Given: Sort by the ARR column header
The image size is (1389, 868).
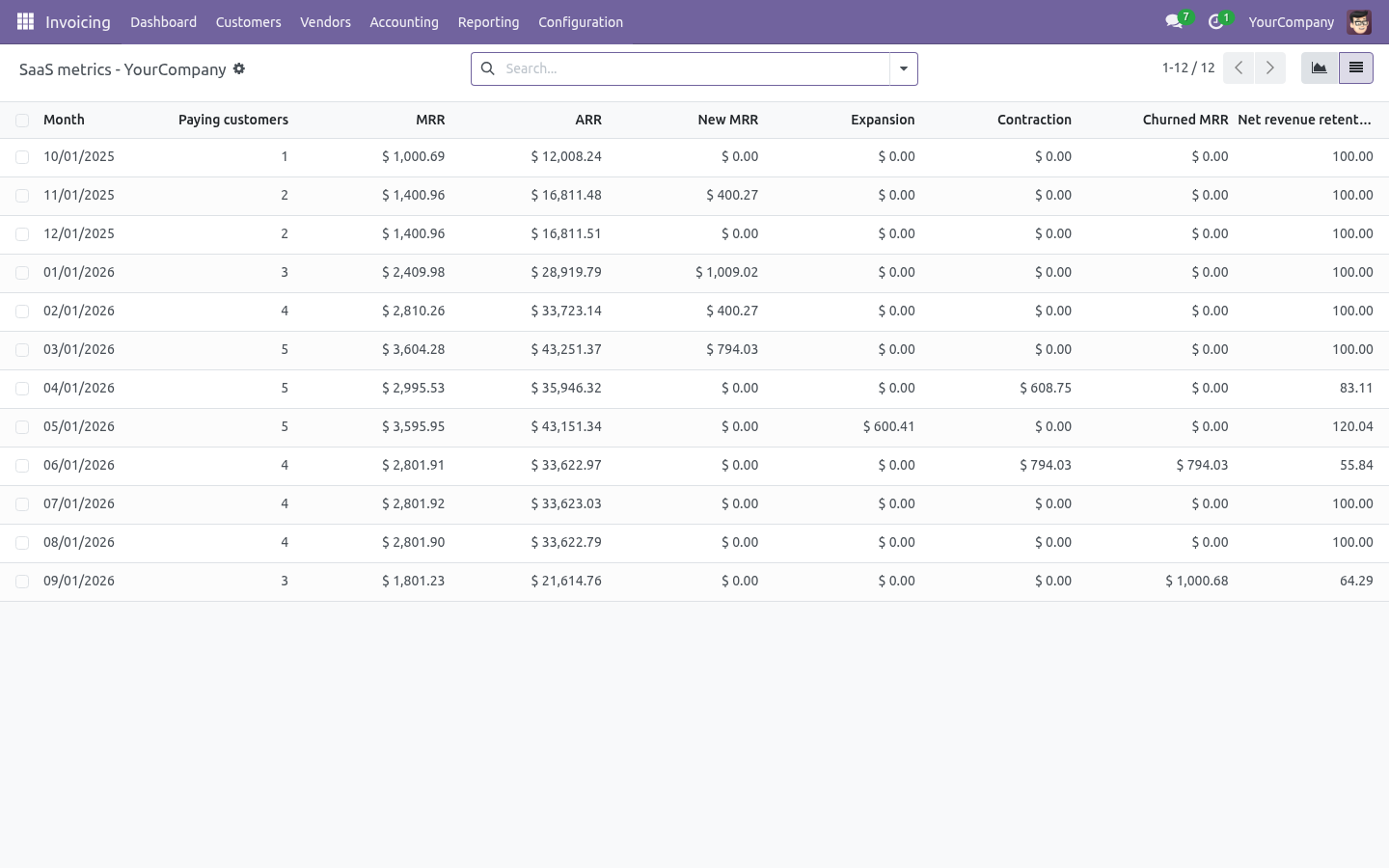Looking at the screenshot, I should point(588,120).
